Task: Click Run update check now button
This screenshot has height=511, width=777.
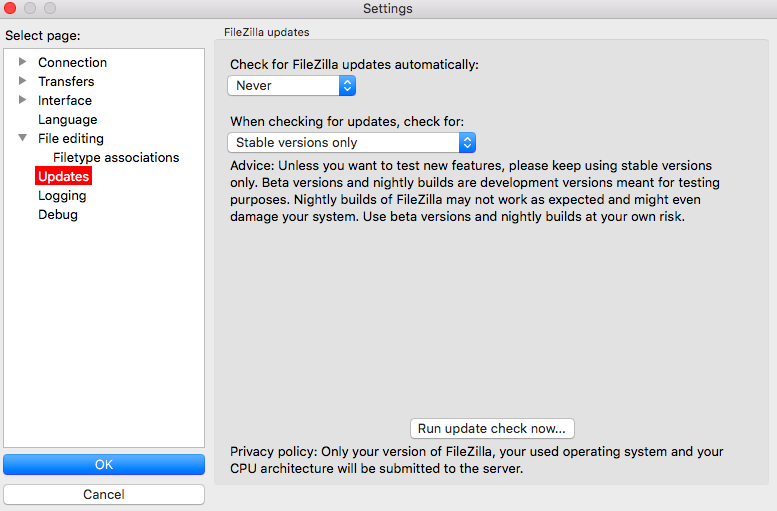Action: click(492, 429)
